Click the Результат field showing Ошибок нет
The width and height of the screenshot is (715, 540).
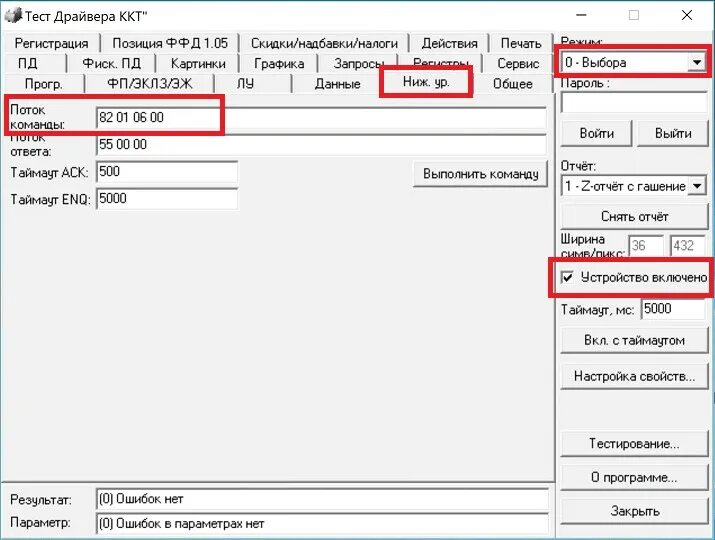click(x=322, y=499)
